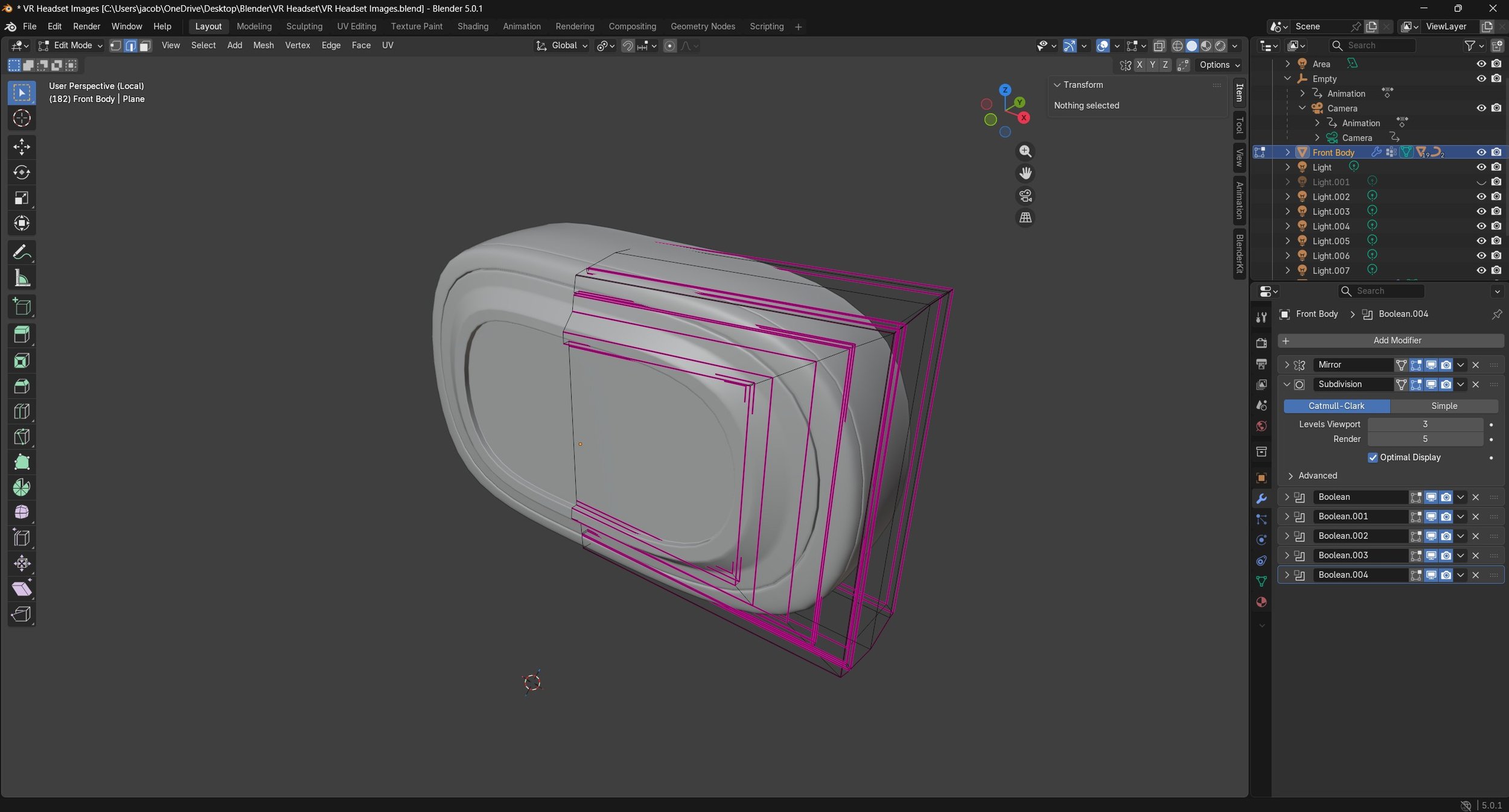Switch to face select mode
Viewport: 1509px width, 812px height.
(145, 46)
